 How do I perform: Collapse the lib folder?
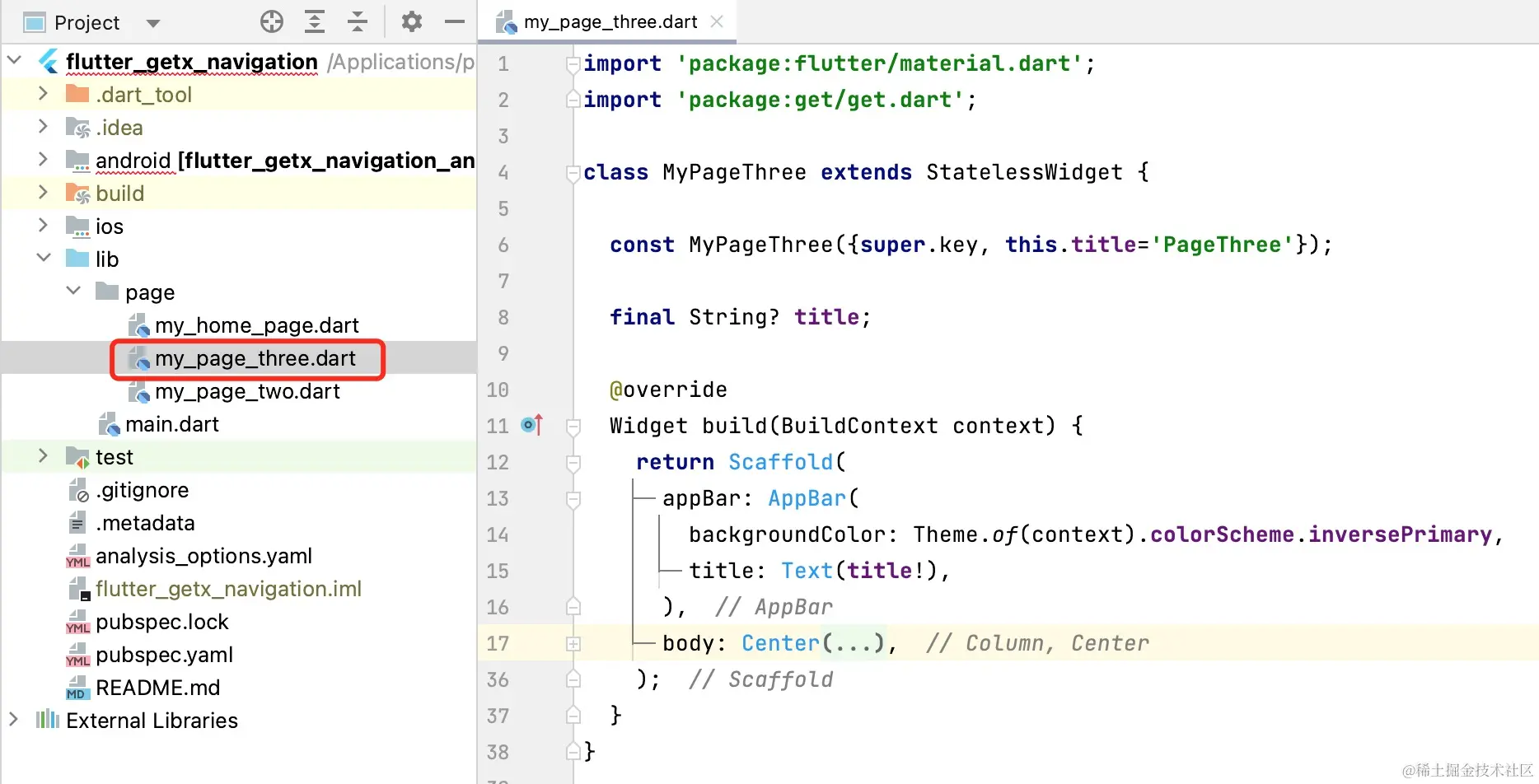[44, 259]
